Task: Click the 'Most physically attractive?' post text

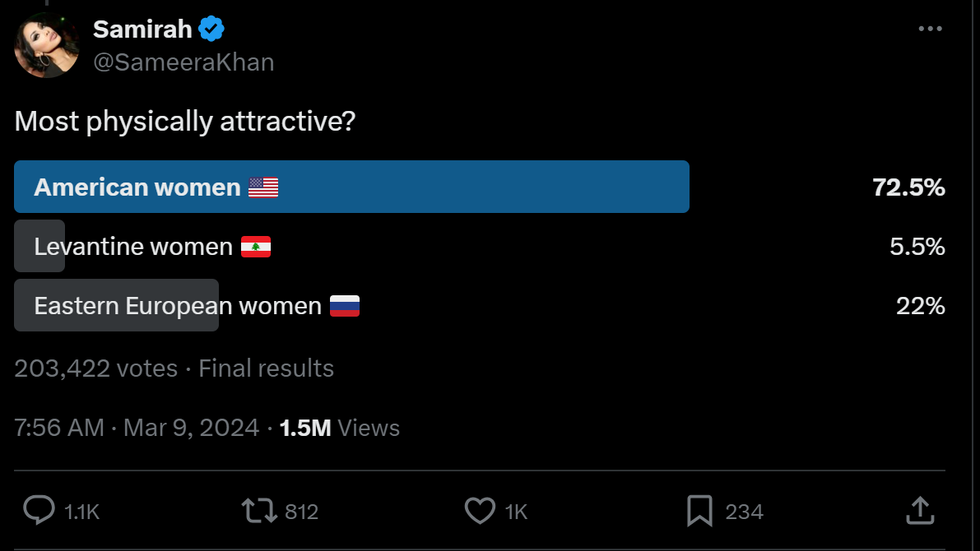Action: pyautogui.click(x=185, y=122)
